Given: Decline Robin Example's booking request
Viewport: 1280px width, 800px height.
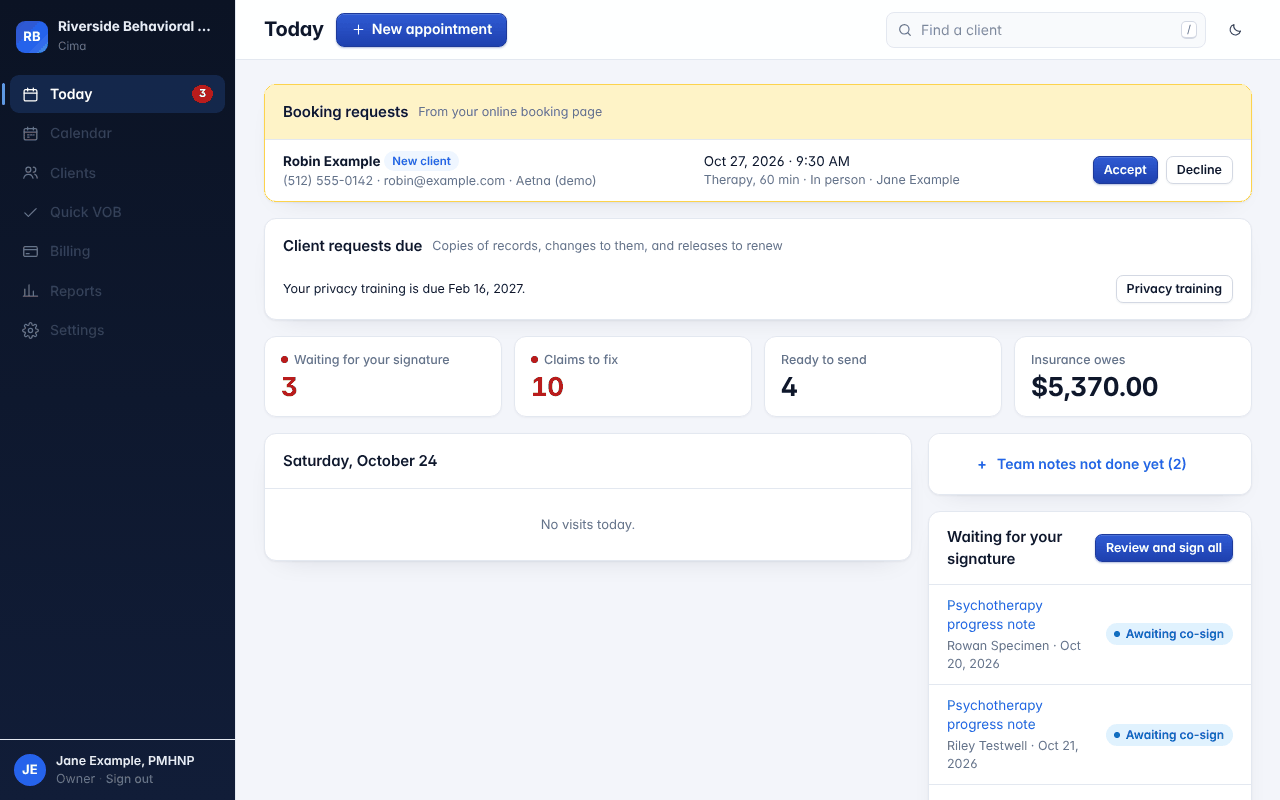Looking at the screenshot, I should tap(1199, 170).
